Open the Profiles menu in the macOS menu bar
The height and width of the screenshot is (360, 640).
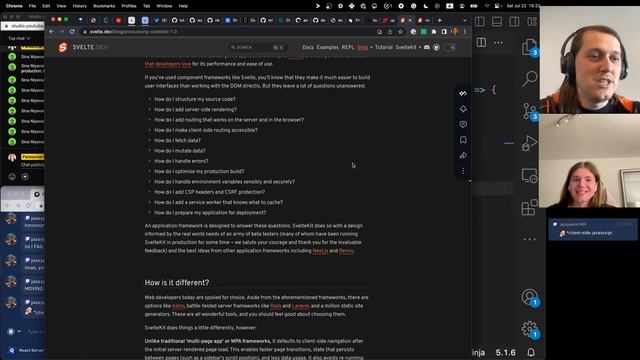pos(129,6)
